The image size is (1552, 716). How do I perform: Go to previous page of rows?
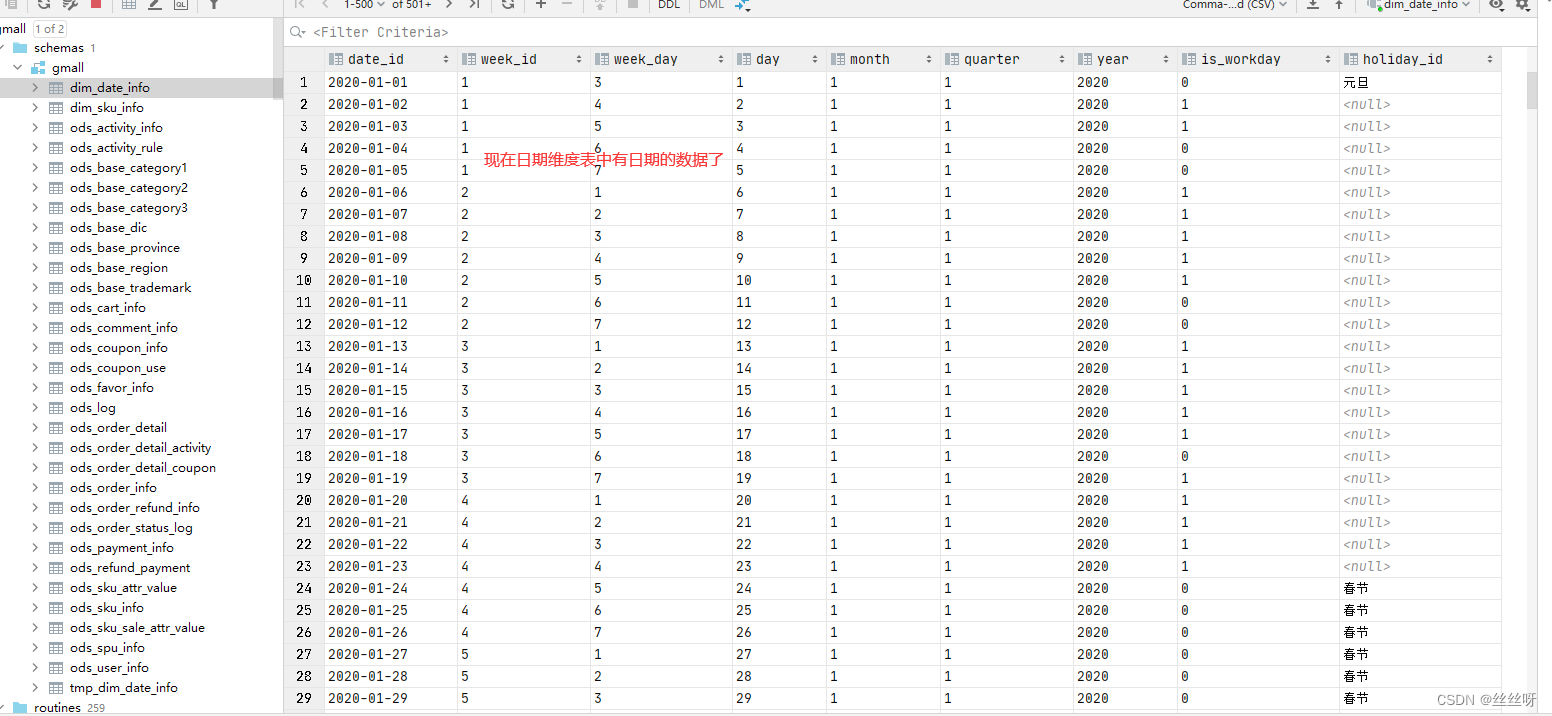click(325, 4)
